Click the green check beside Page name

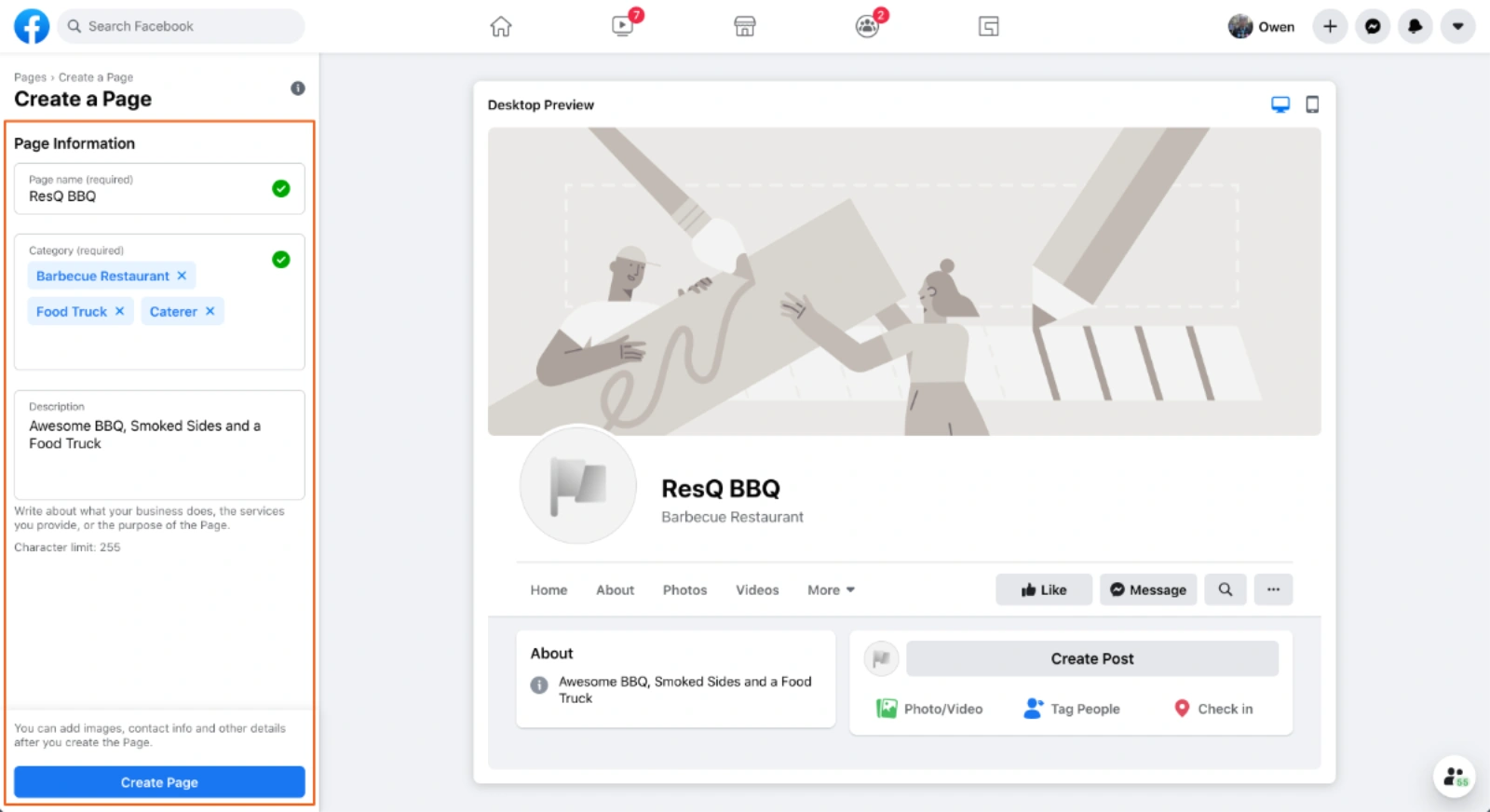[280, 189]
